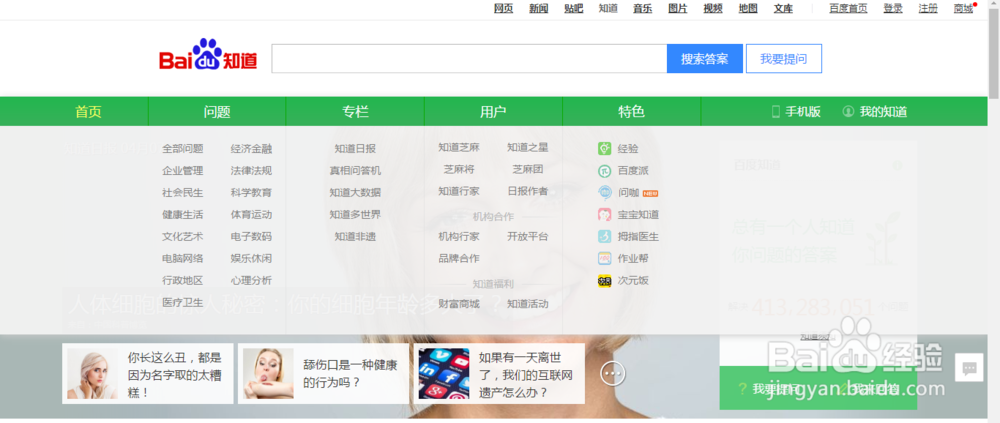Click the chat feedback icon

969,368
